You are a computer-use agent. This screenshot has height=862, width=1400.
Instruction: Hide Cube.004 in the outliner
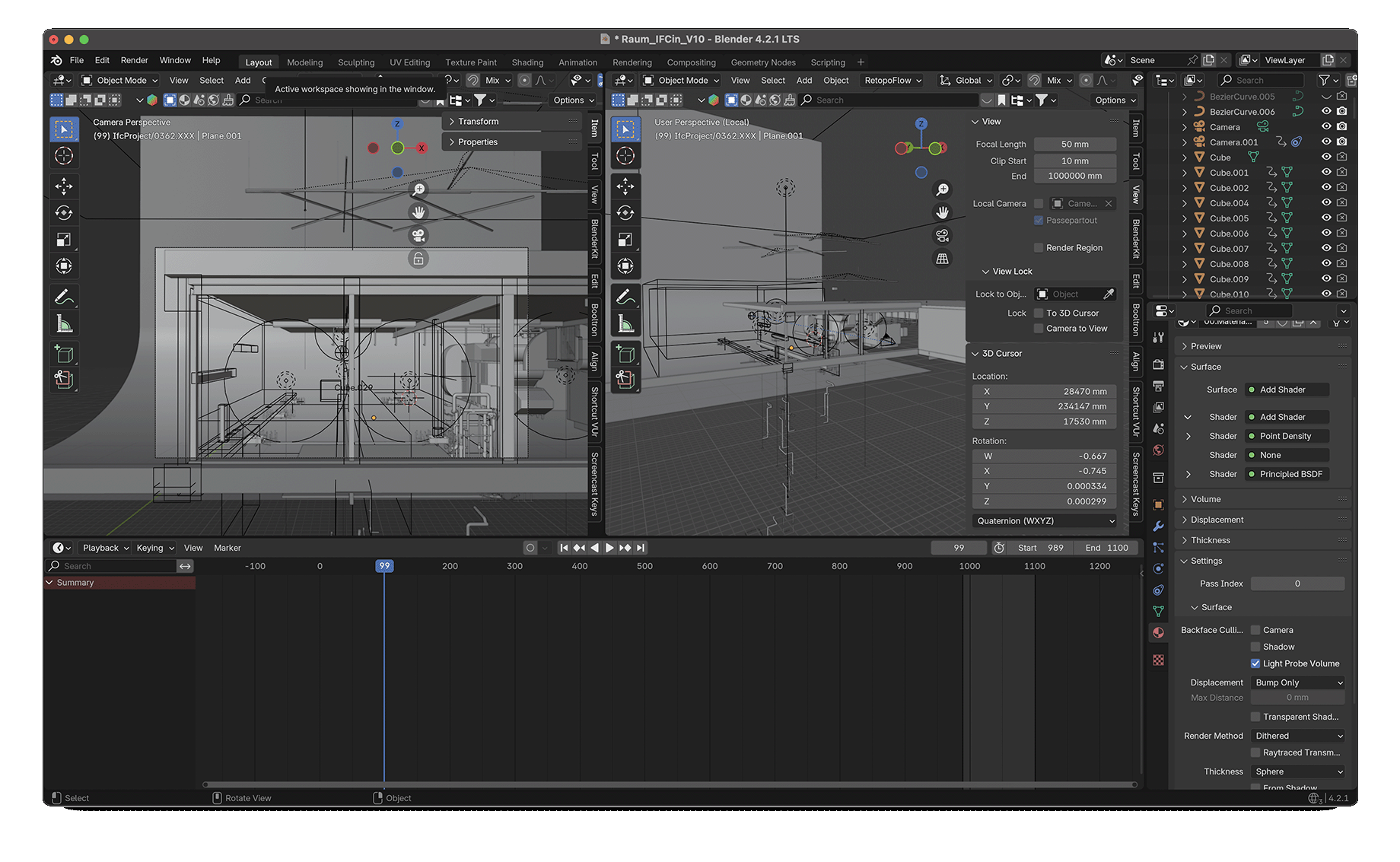1326,203
